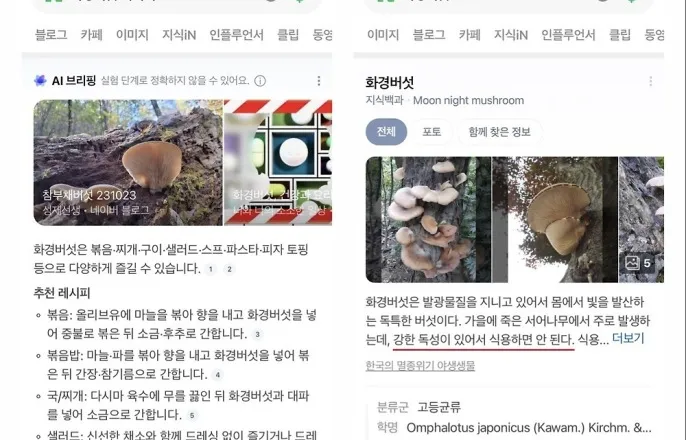The width and height of the screenshot is (686, 440).
Task: Select the 포토 filter chip
Action: tap(431, 132)
